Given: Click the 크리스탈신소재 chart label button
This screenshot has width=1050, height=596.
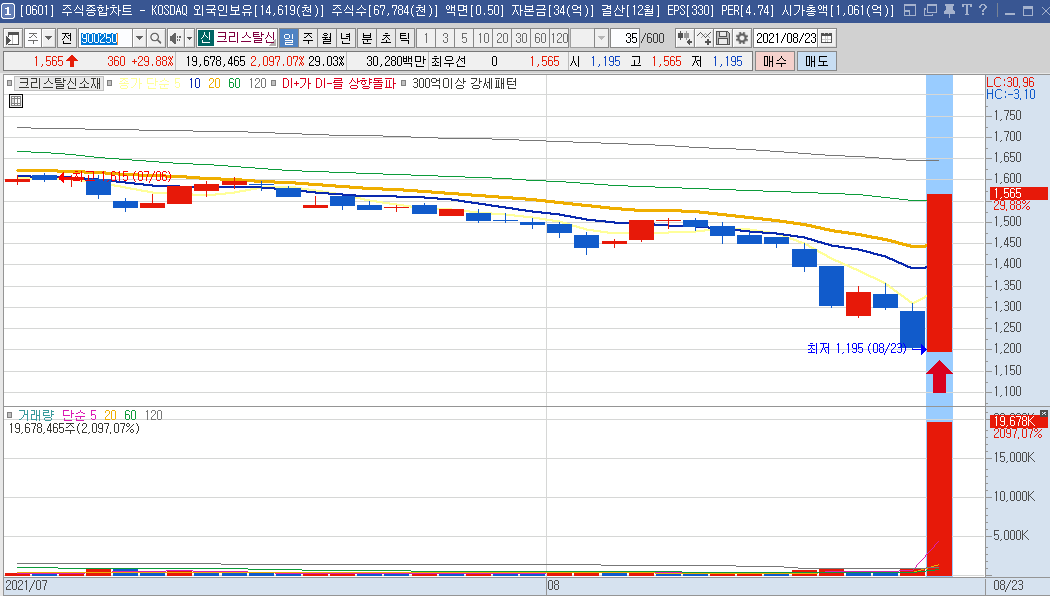Looking at the screenshot, I should (59, 84).
